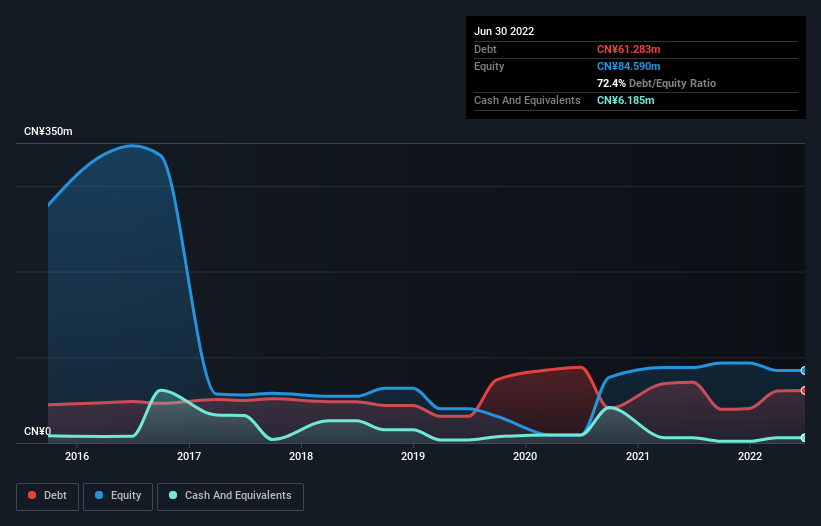Click the red Debt endpoint marker
The image size is (821, 526).
click(x=804, y=390)
